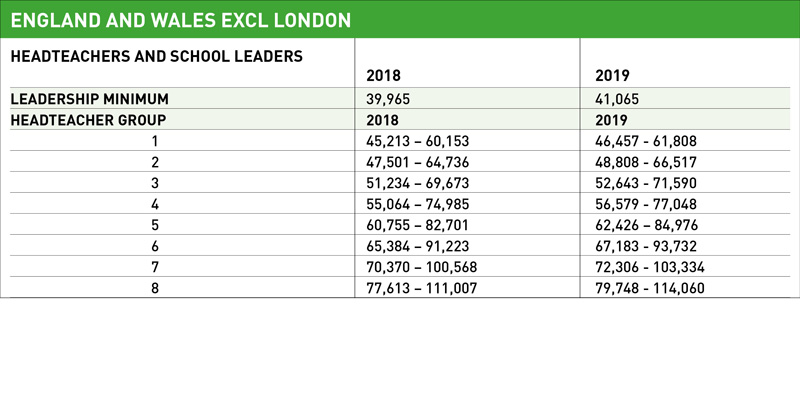This screenshot has height=400, width=800.
Task: Select group 3 value 52,643 - 71,590
Action: 645,183
